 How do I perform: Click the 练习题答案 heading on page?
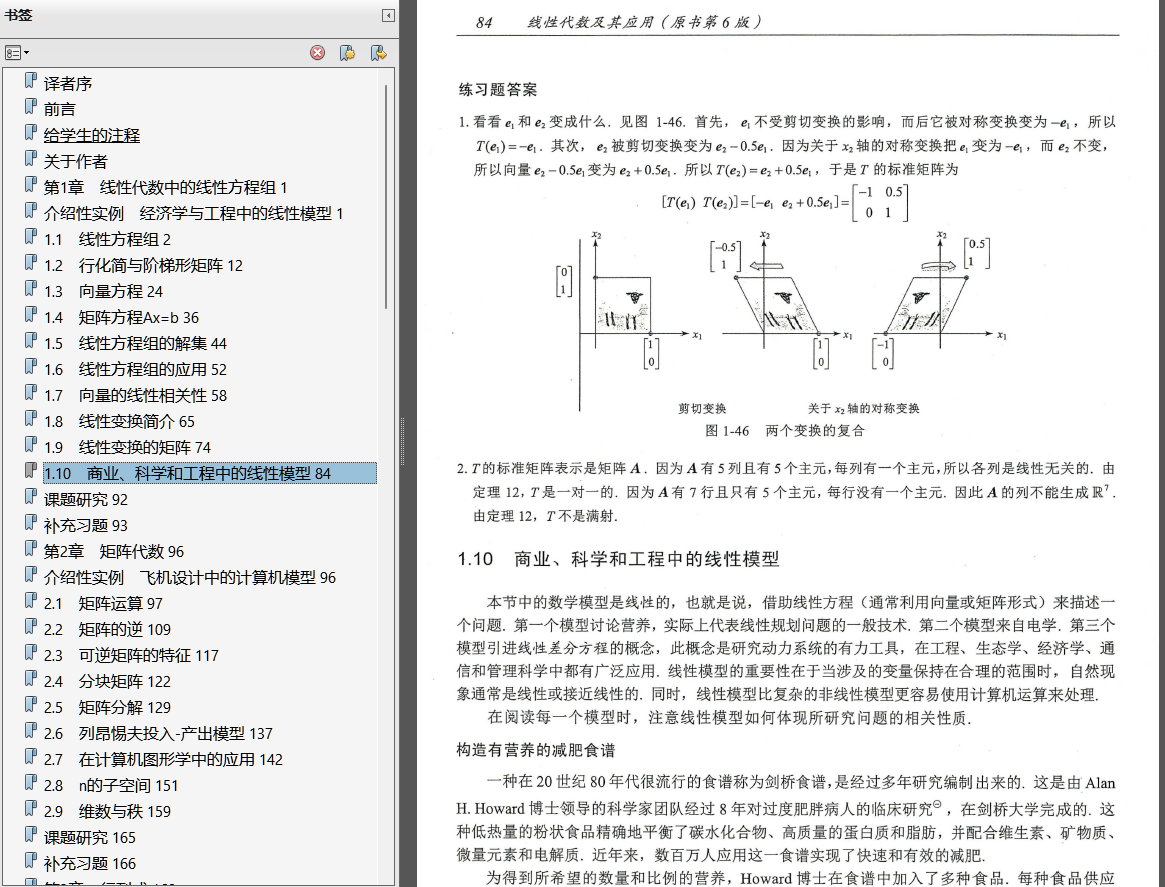(498, 90)
